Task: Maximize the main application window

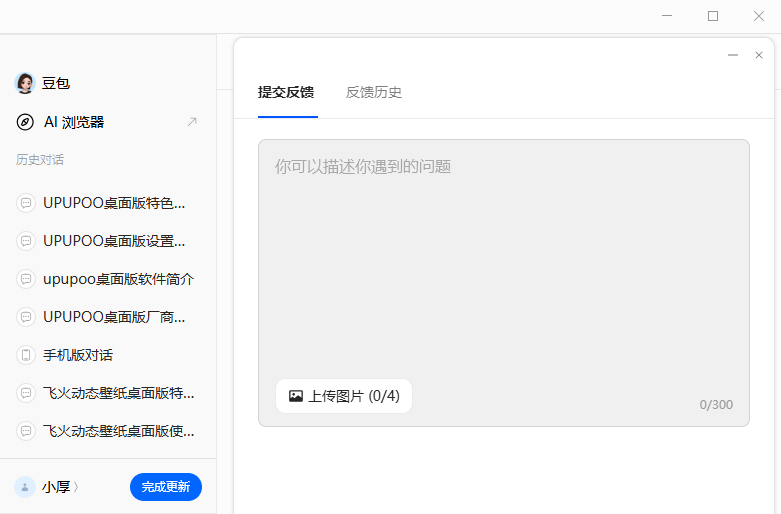Action: click(x=713, y=16)
